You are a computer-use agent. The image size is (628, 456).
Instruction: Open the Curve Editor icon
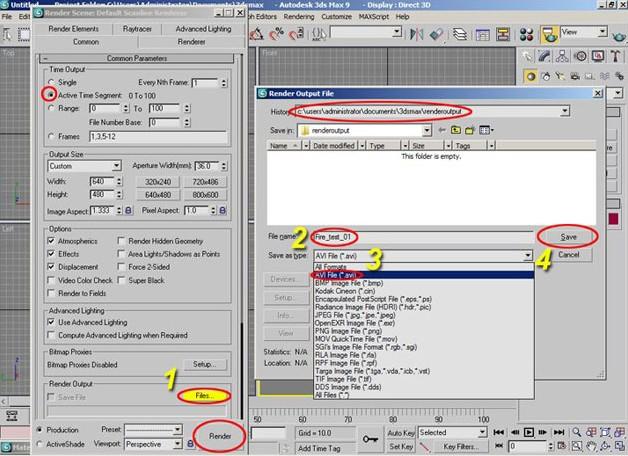483,34
